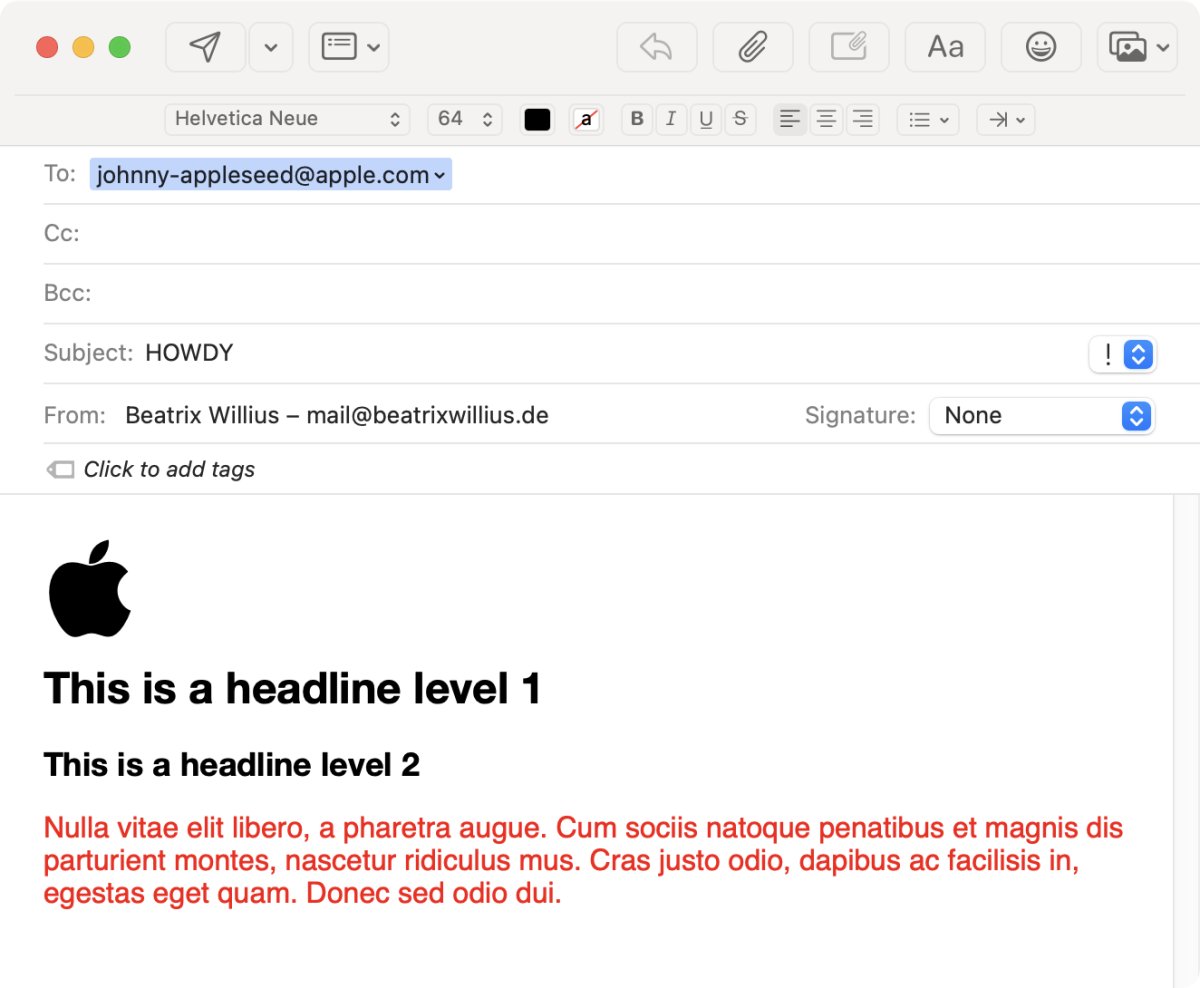
Task: Toggle underline formatting
Action: click(x=706, y=119)
